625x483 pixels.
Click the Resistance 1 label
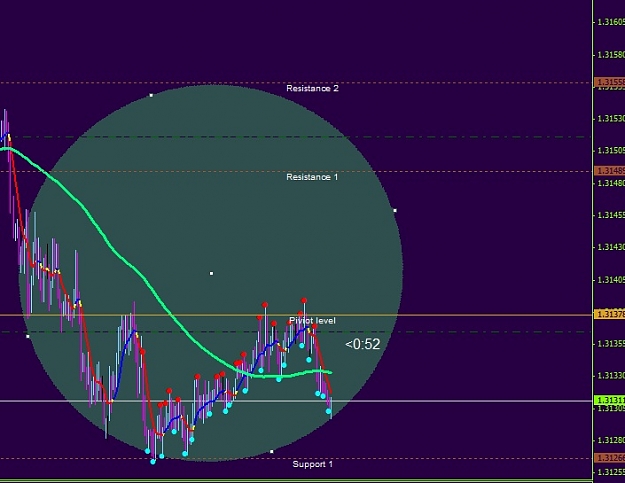coord(312,177)
